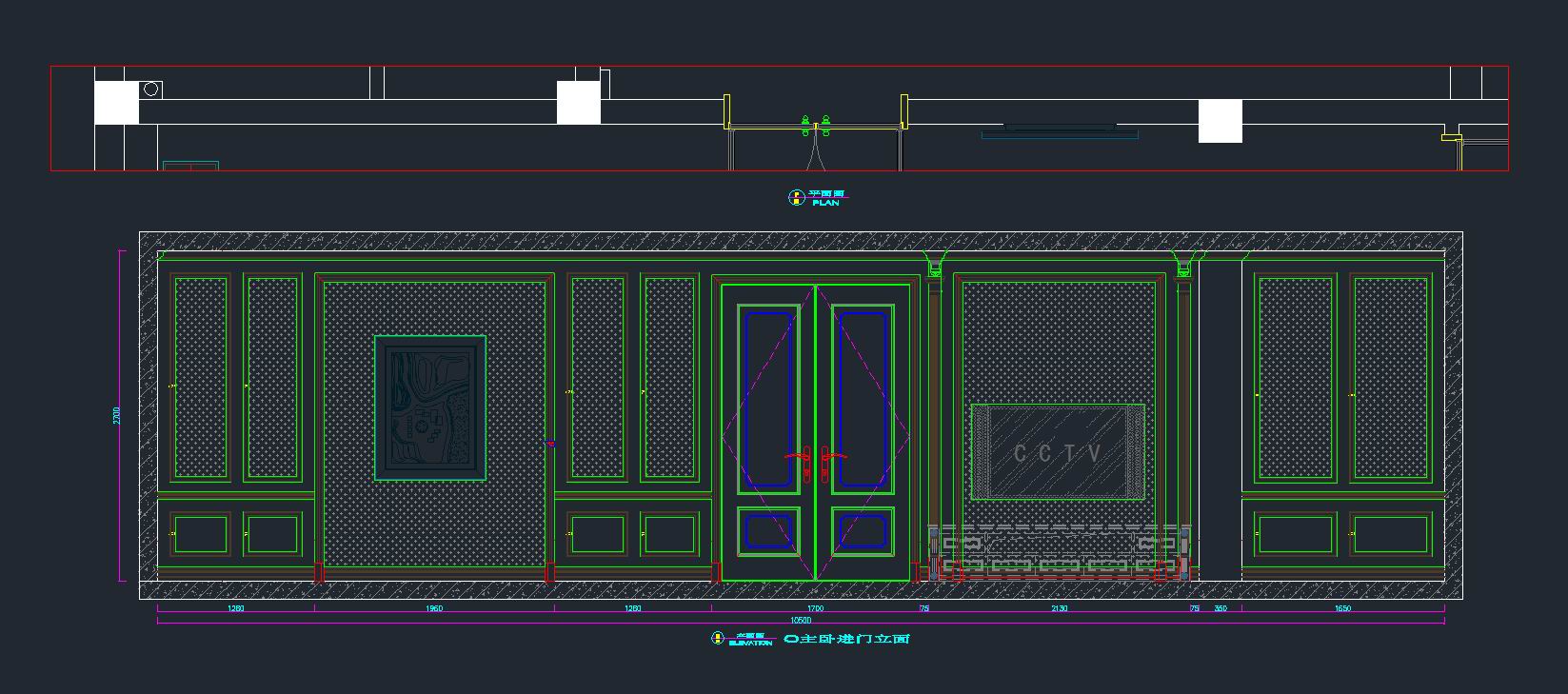Select the 1960 dimension label
Image resolution: width=1568 pixels, height=694 pixels.
434,608
